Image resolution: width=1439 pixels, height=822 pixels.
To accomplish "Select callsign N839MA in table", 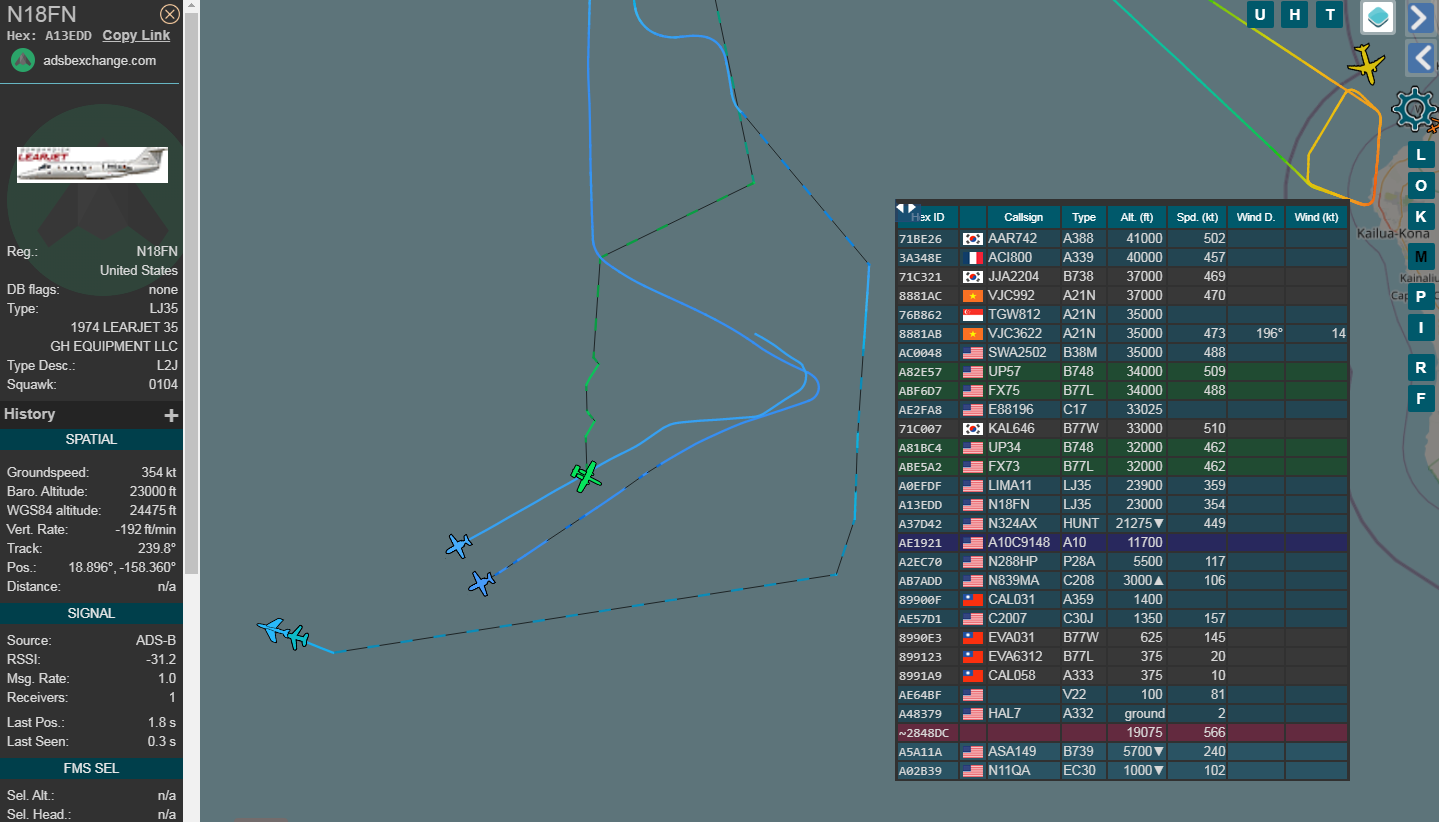I will pyautogui.click(x=1014, y=581).
